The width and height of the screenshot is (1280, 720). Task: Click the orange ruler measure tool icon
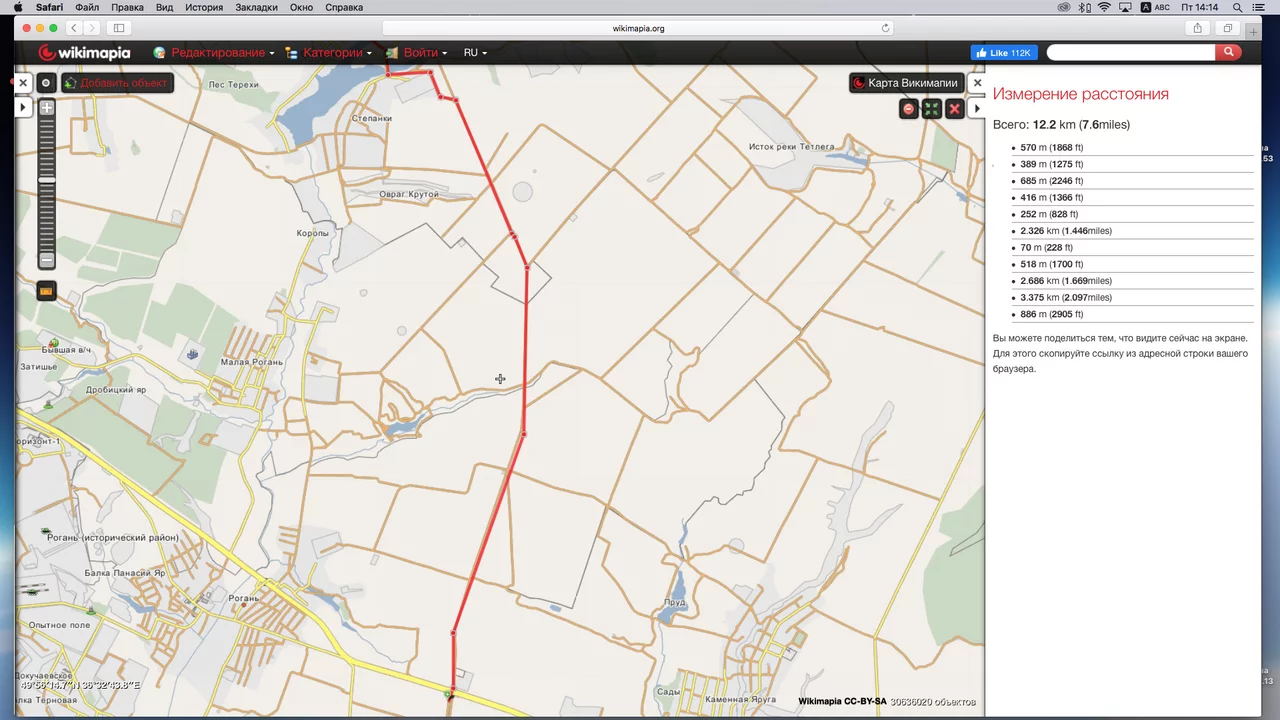[46, 291]
